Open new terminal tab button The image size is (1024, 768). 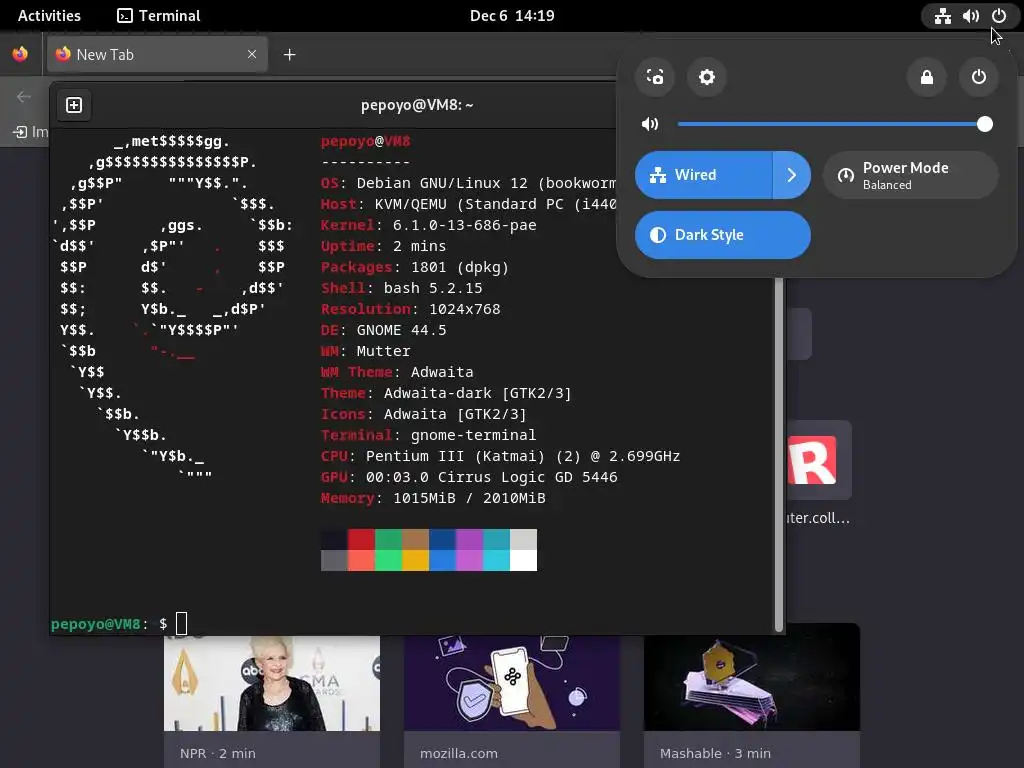click(x=74, y=105)
